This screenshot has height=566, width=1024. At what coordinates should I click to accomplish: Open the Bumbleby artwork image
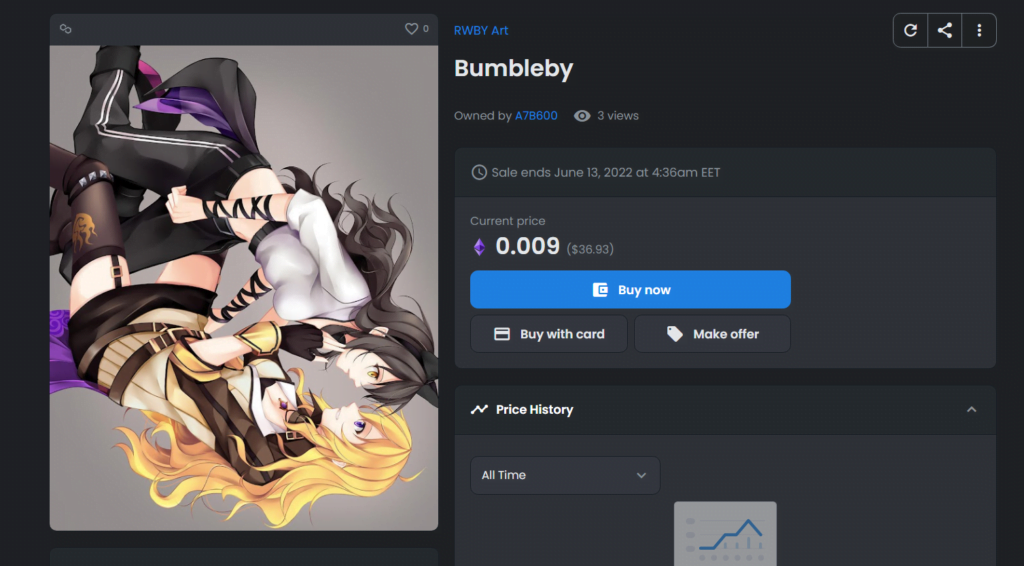(x=244, y=288)
